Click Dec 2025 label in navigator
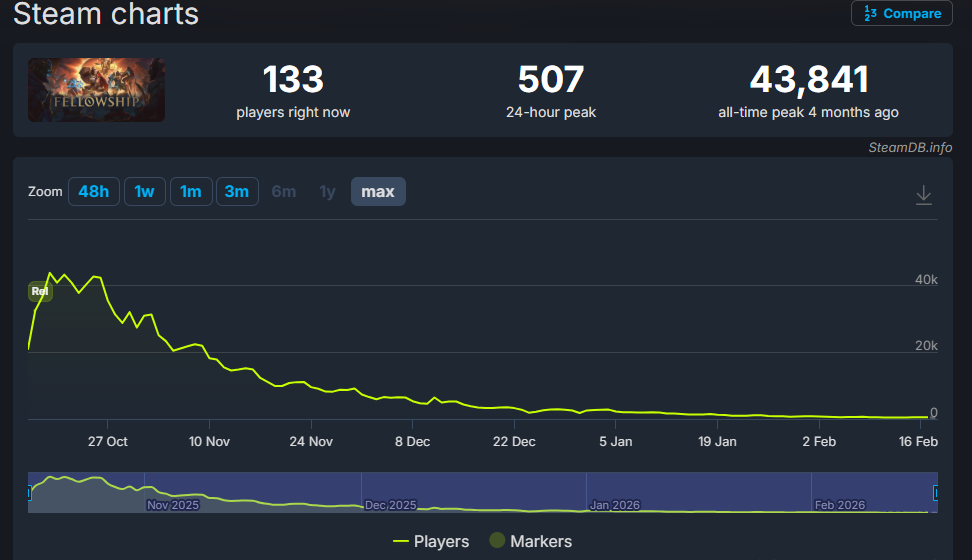Image resolution: width=972 pixels, height=560 pixels. [x=391, y=505]
